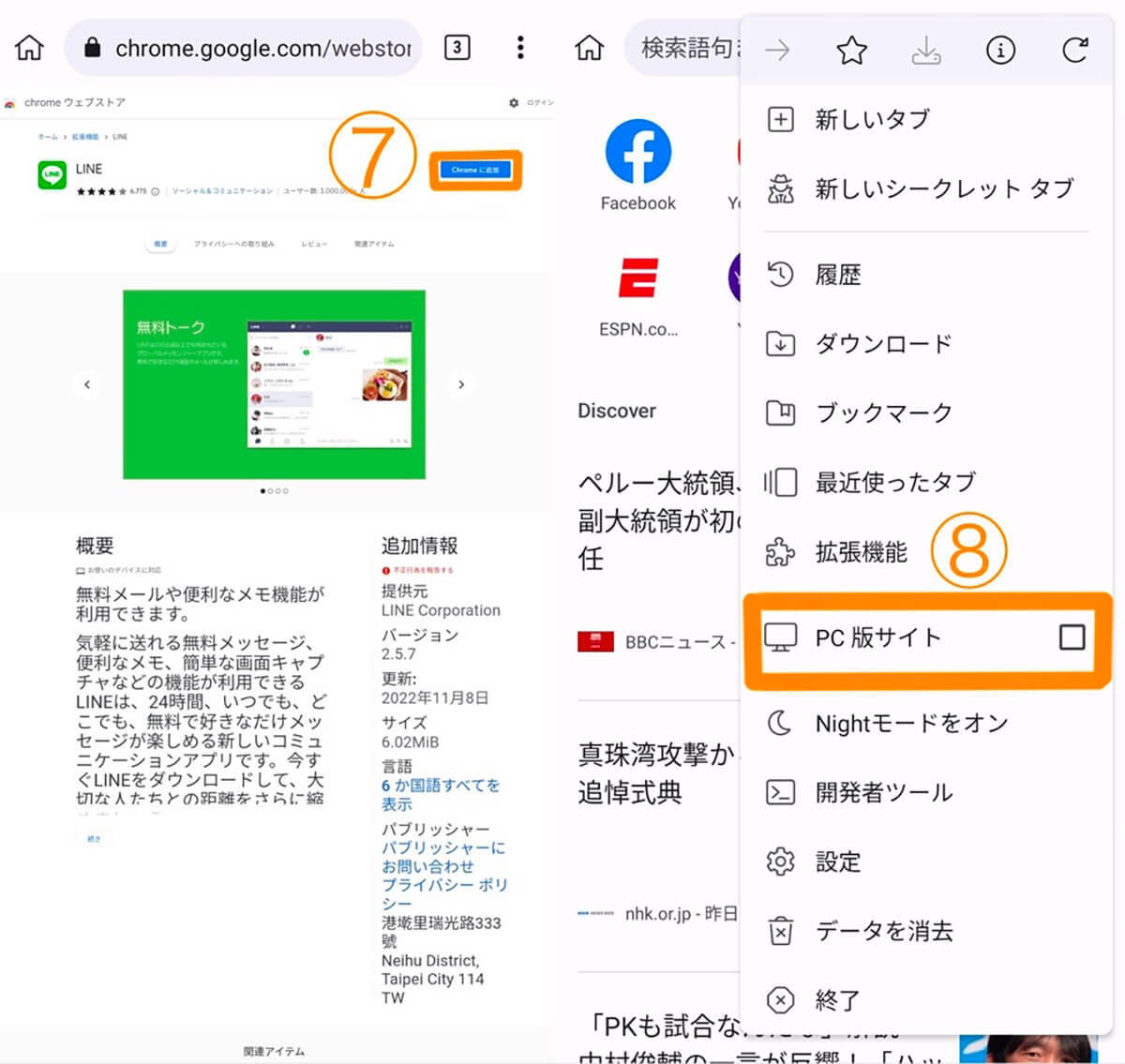Viewport: 1125px width, 1064px height.
Task: Show previous screenshot with left arrow
Action: [87, 384]
